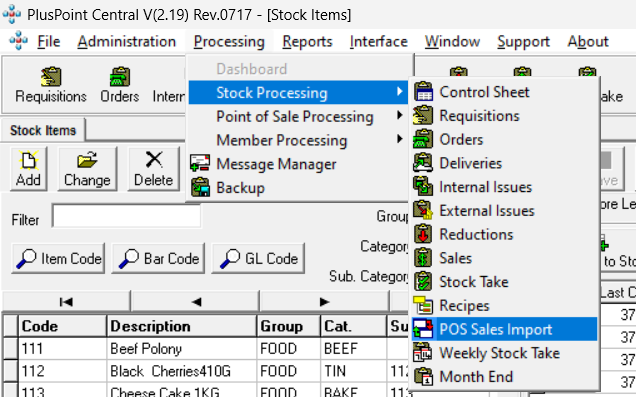The width and height of the screenshot is (636, 397).
Task: Open Recipes in Stock Processing submenu
Action: (x=504, y=306)
